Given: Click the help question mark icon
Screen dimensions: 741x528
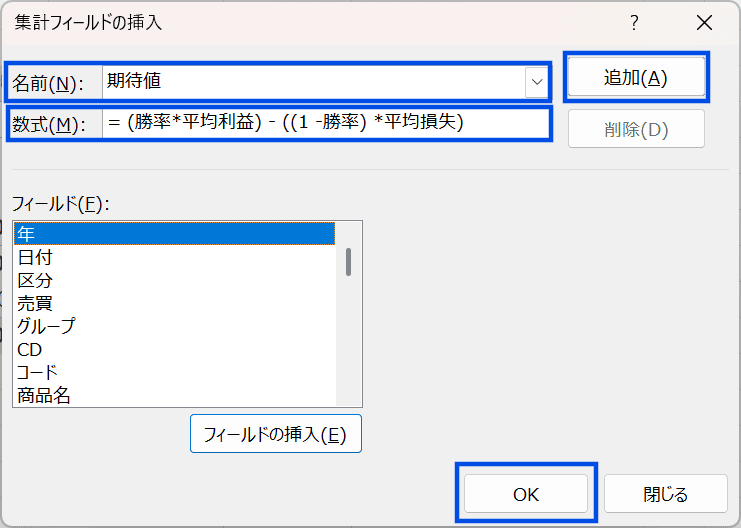Looking at the screenshot, I should pyautogui.click(x=634, y=23).
